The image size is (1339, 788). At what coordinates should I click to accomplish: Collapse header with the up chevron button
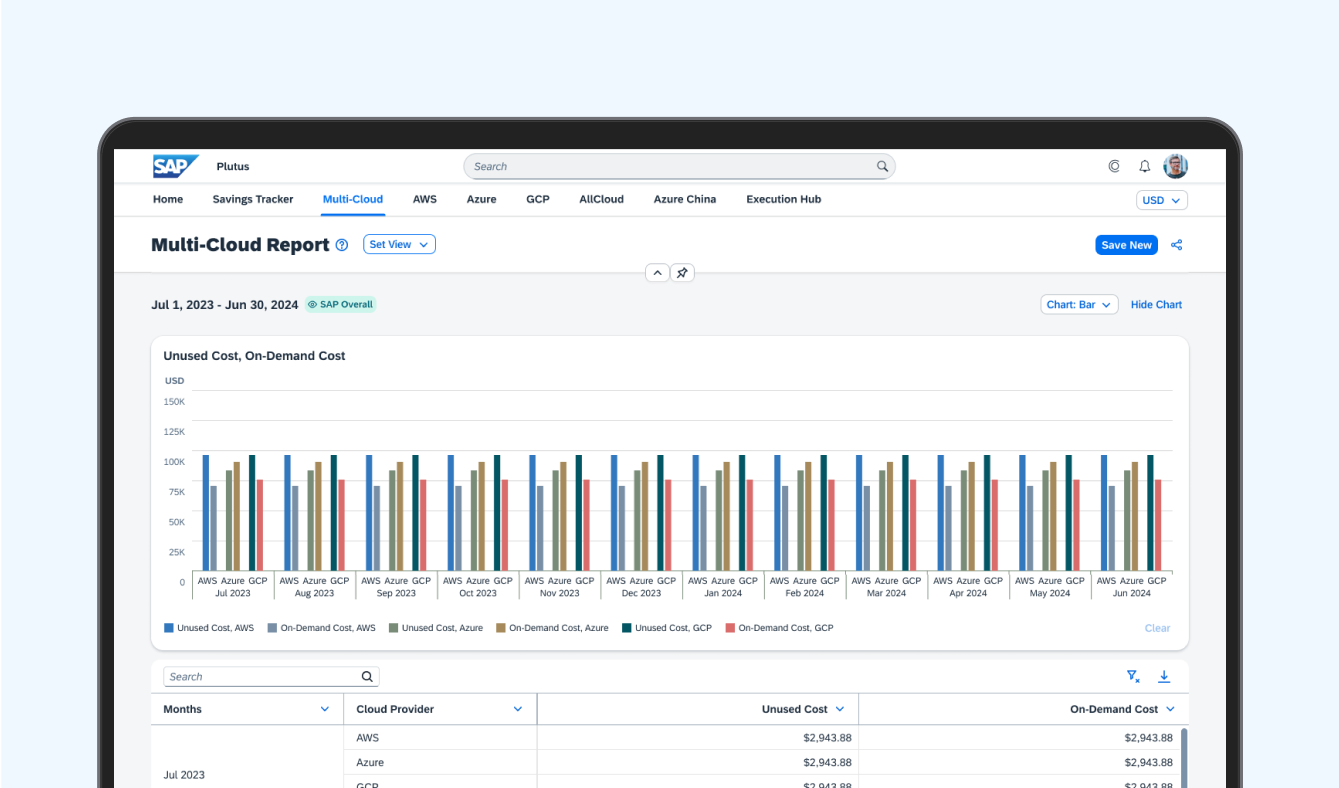[x=657, y=273]
